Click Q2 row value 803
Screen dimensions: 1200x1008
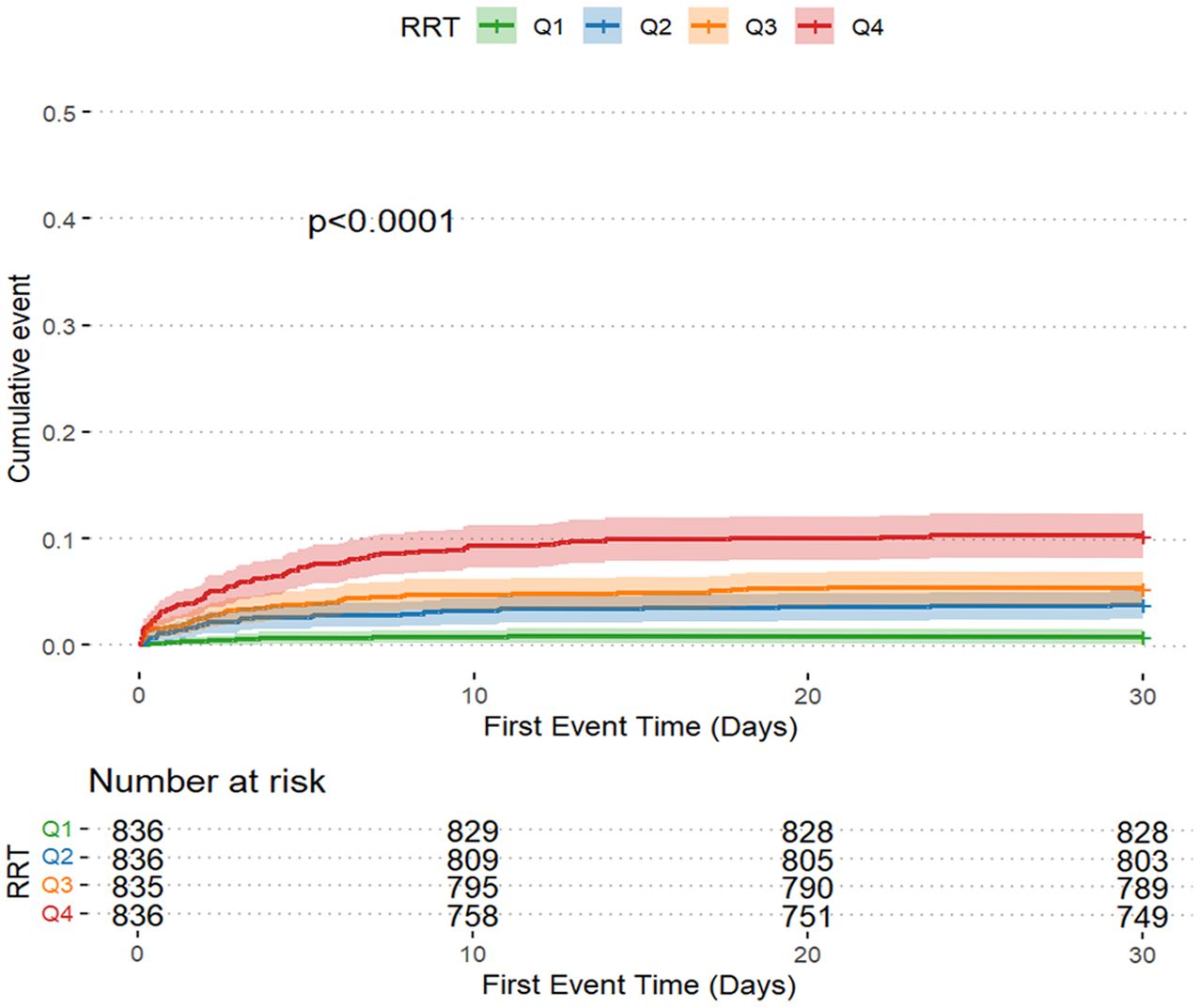[x=1143, y=861]
